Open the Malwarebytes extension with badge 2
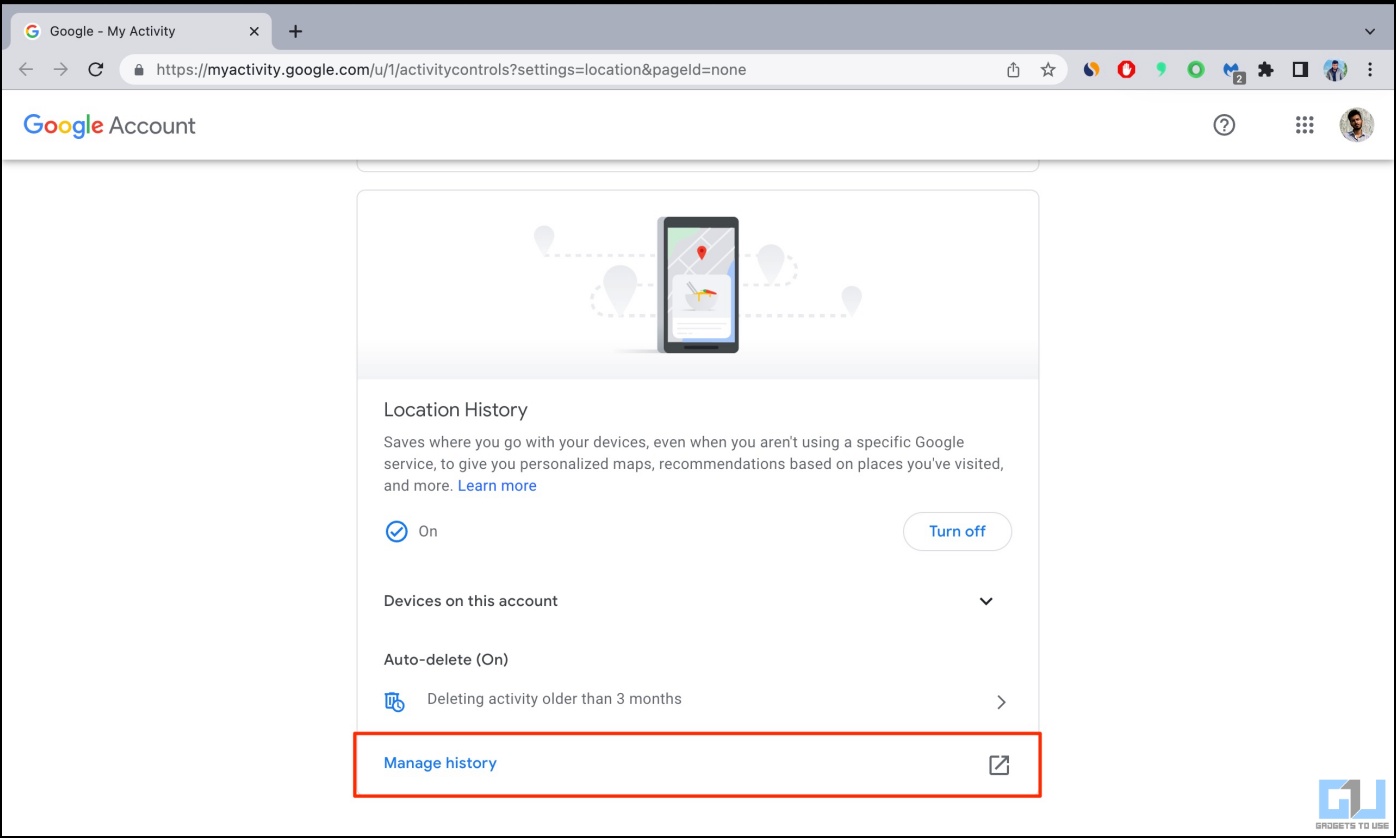Image resolution: width=1396 pixels, height=838 pixels. [x=1232, y=71]
